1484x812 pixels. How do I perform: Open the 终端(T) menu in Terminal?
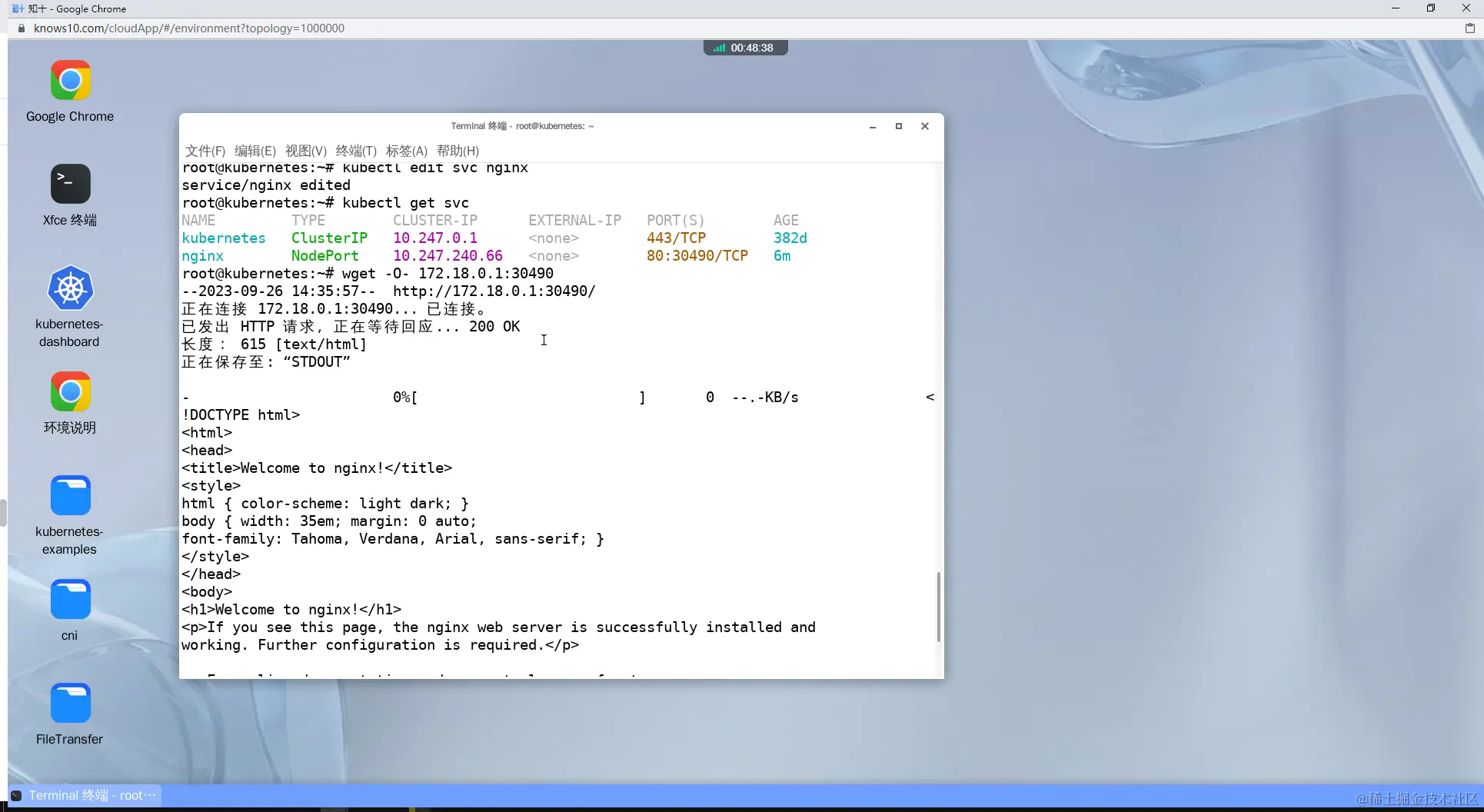(356, 151)
